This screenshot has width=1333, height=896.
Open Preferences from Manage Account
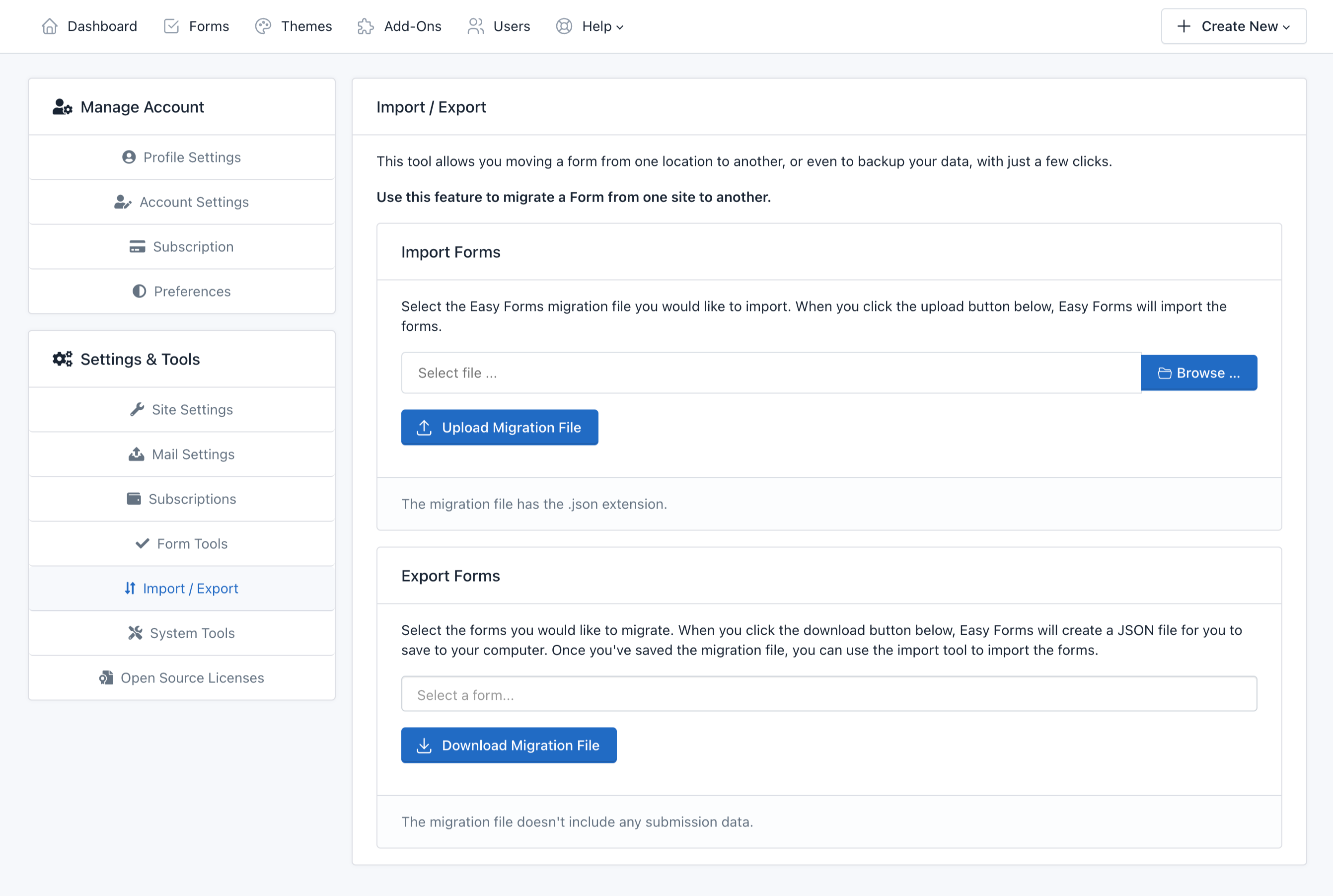181,292
